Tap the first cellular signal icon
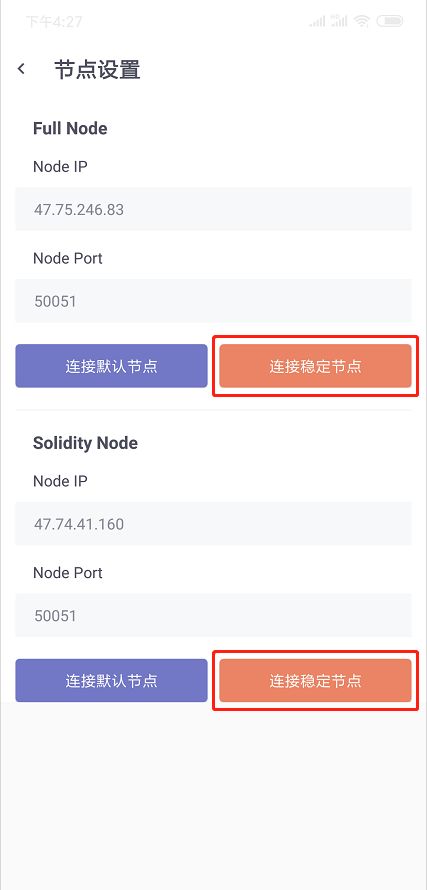This screenshot has height=890, width=427. click(x=317, y=22)
